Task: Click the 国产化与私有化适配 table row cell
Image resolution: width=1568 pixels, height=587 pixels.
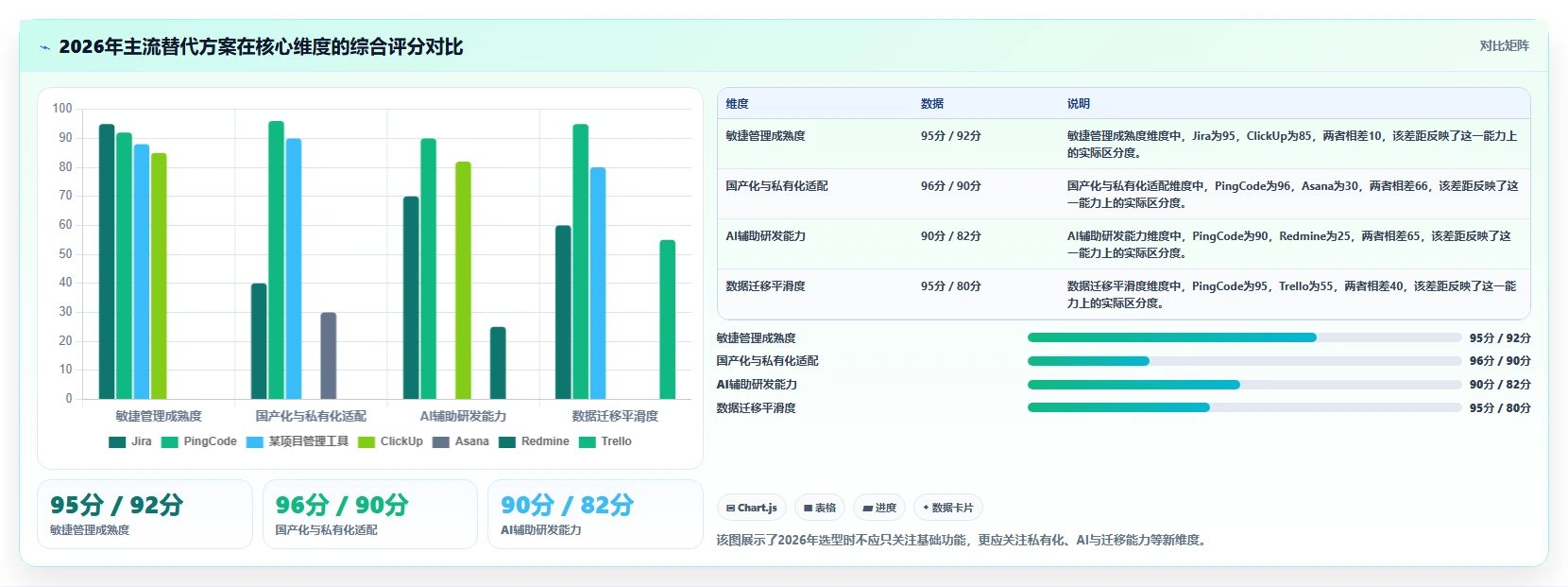Action: (x=777, y=186)
